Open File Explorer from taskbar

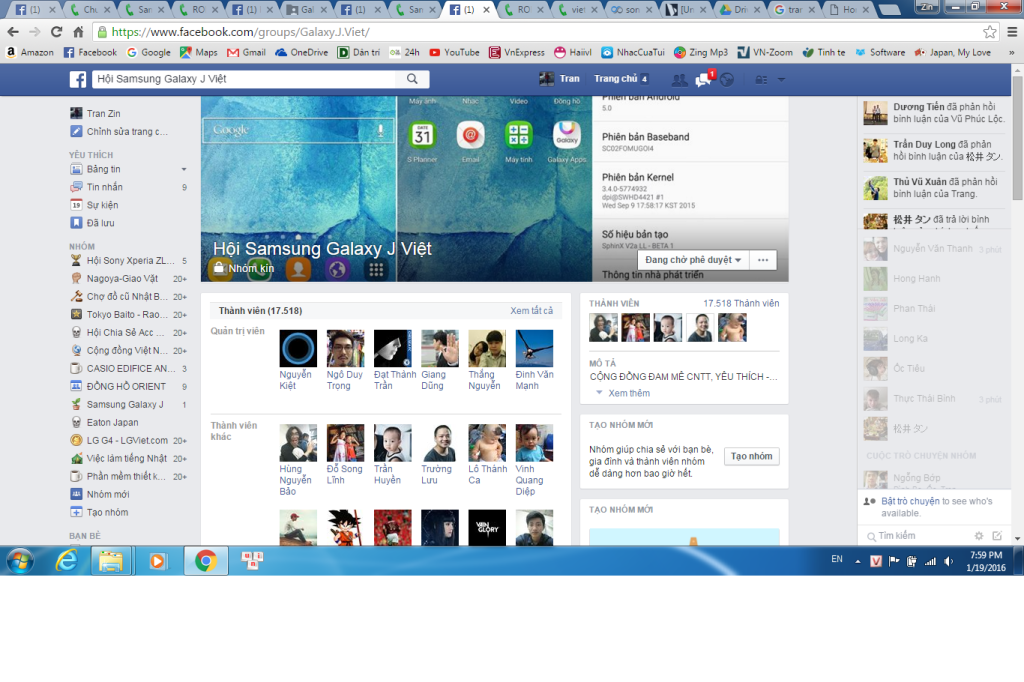[111, 561]
